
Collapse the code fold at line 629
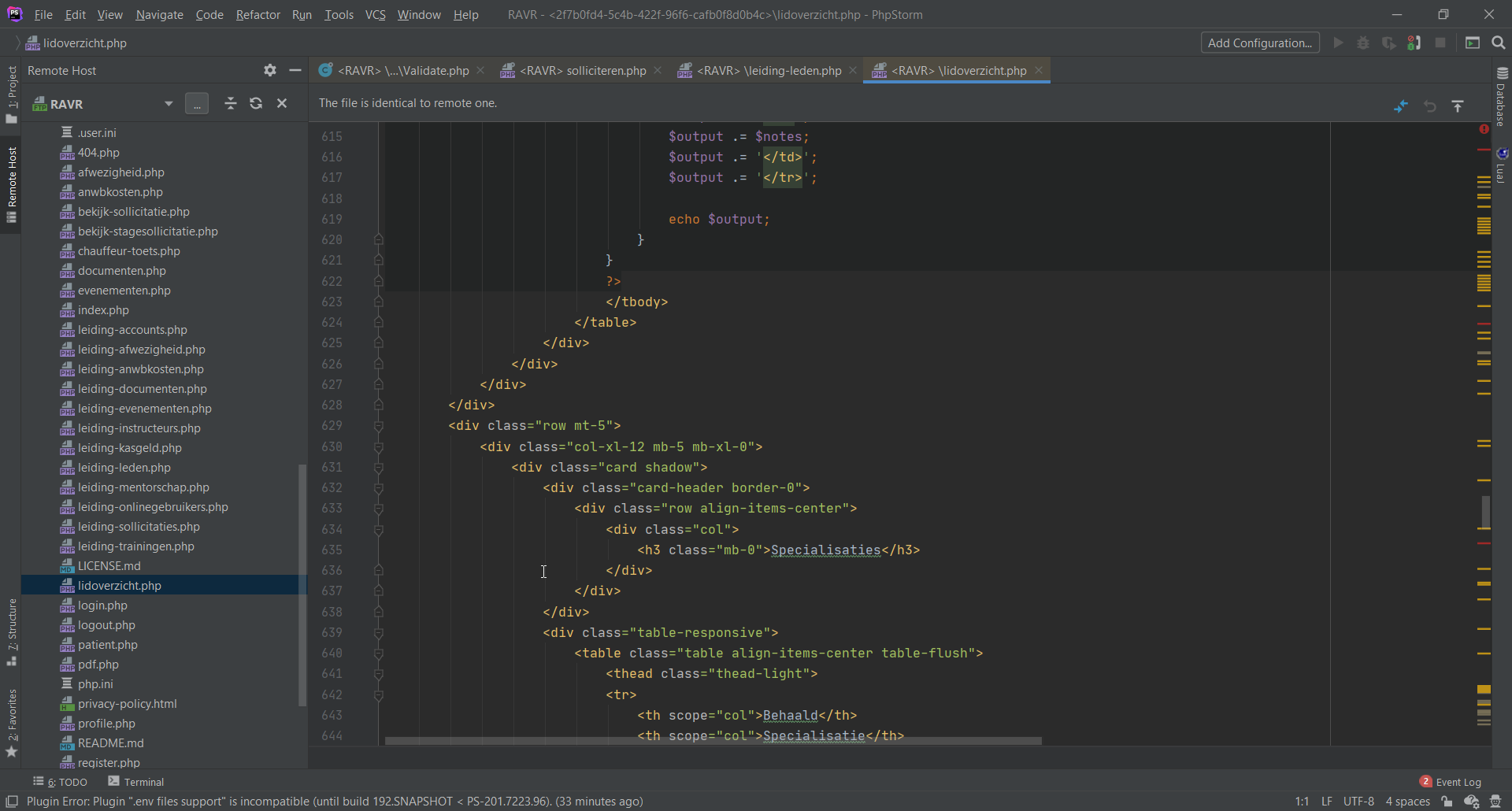pos(379,426)
